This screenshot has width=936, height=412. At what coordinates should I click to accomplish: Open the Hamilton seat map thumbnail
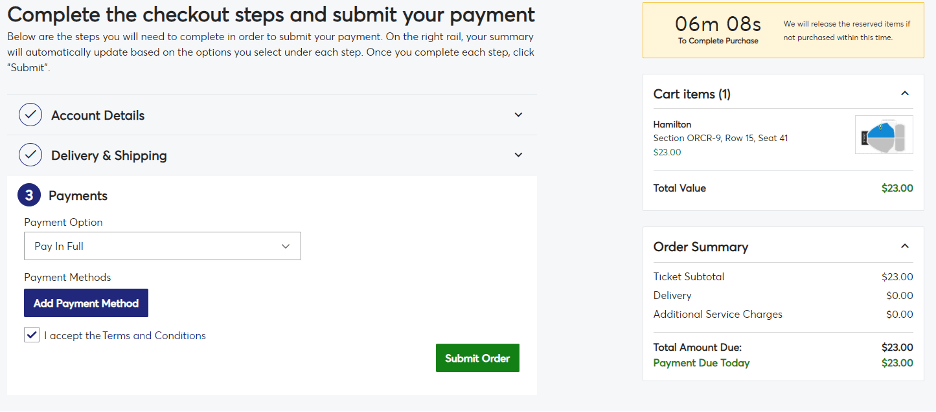pos(883,134)
